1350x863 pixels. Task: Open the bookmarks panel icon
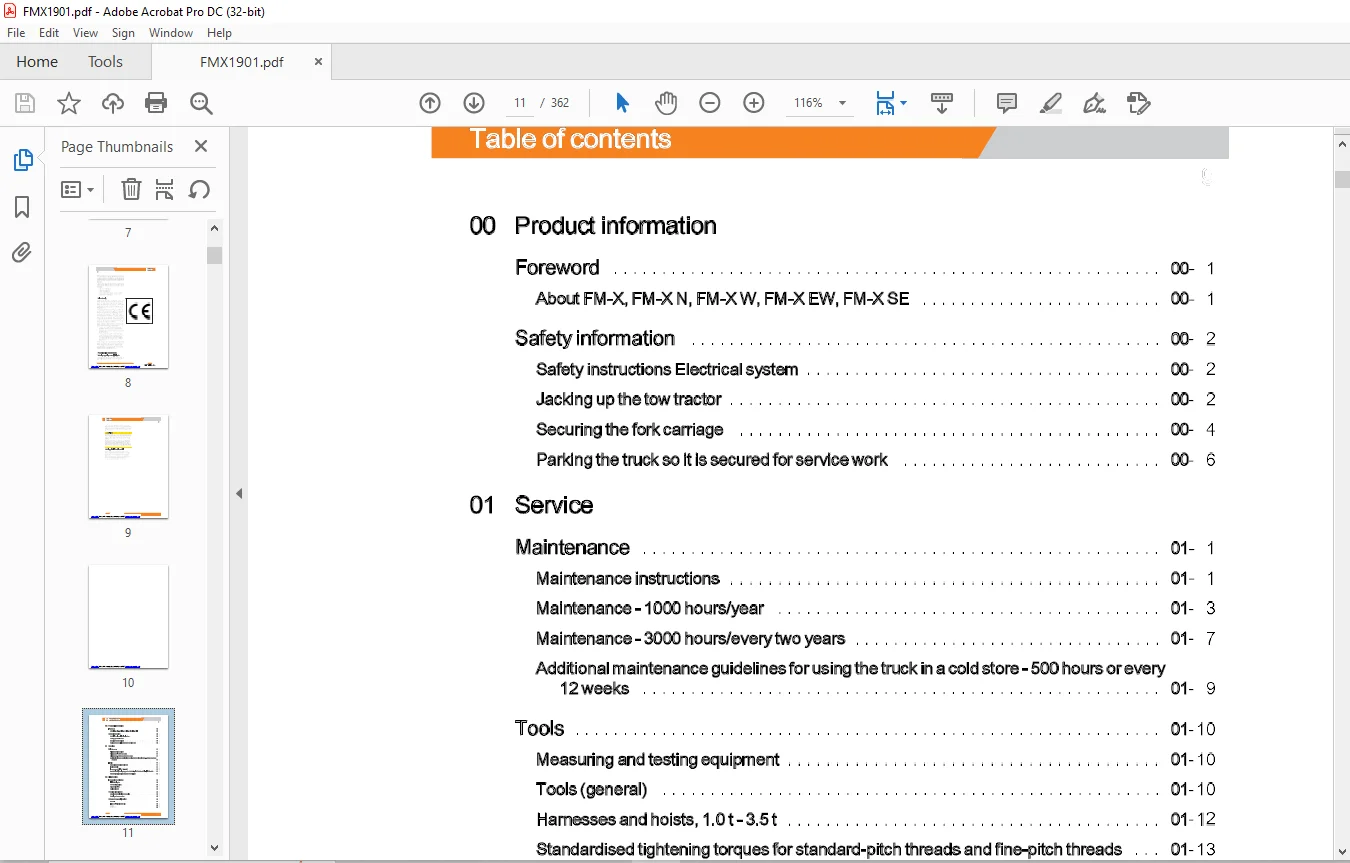(x=22, y=207)
